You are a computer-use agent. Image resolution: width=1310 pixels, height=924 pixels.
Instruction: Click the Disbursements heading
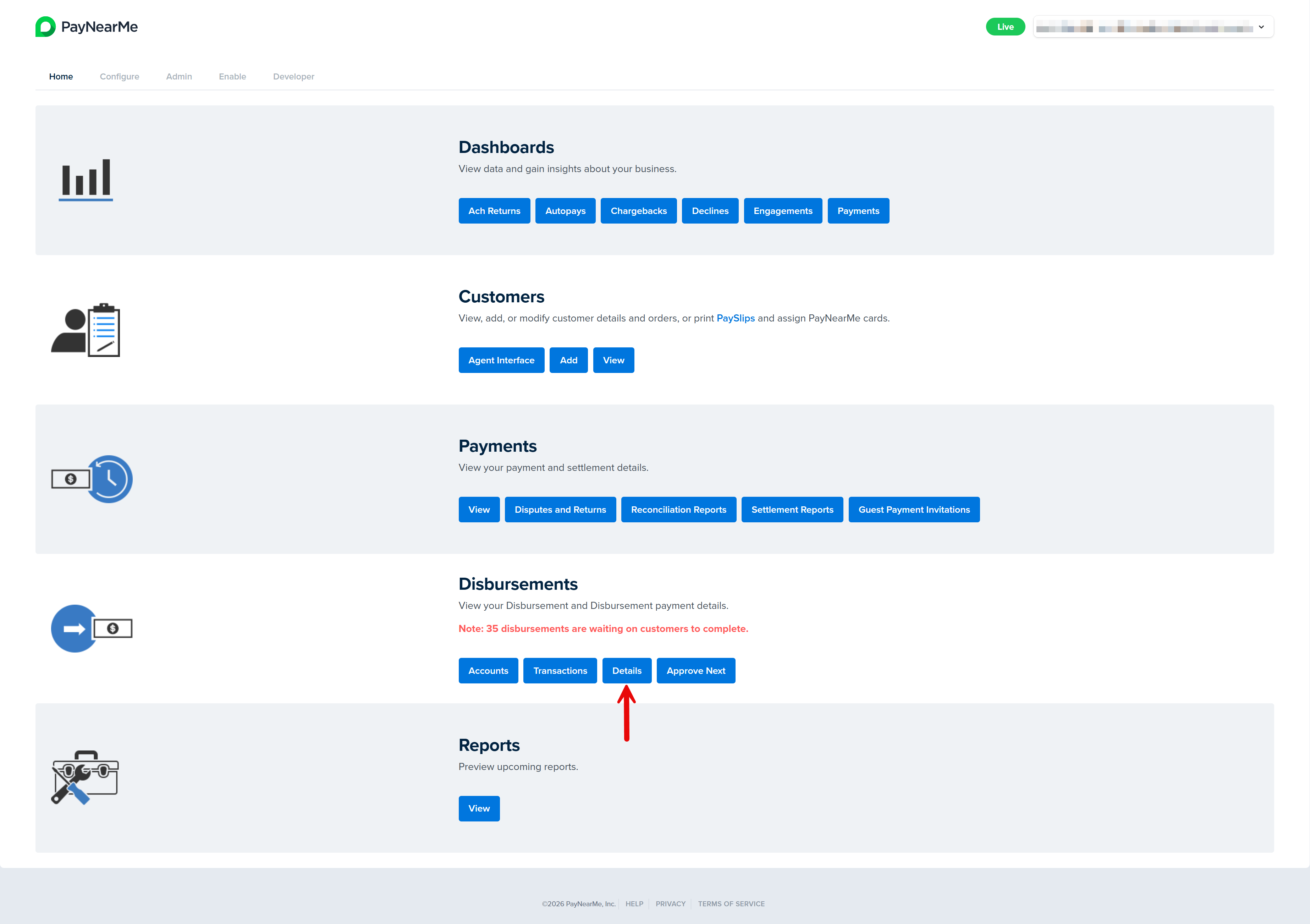tap(518, 584)
